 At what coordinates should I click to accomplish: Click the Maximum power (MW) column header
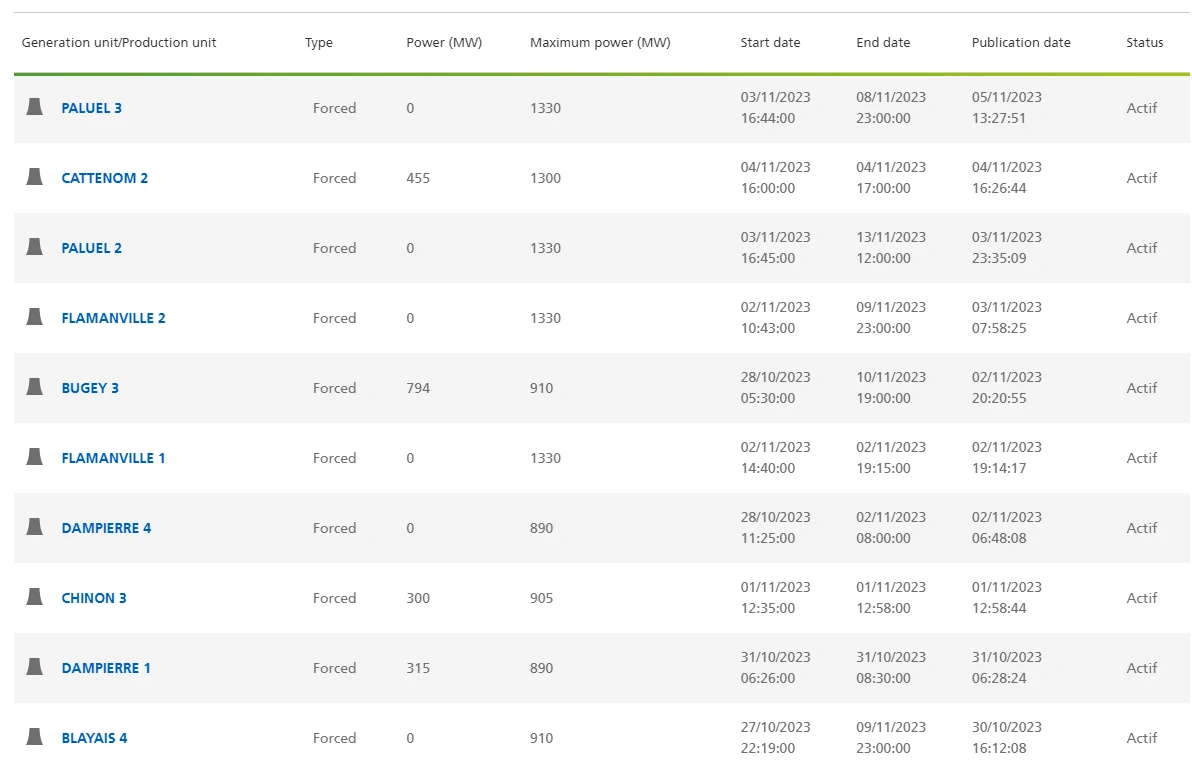click(x=600, y=43)
